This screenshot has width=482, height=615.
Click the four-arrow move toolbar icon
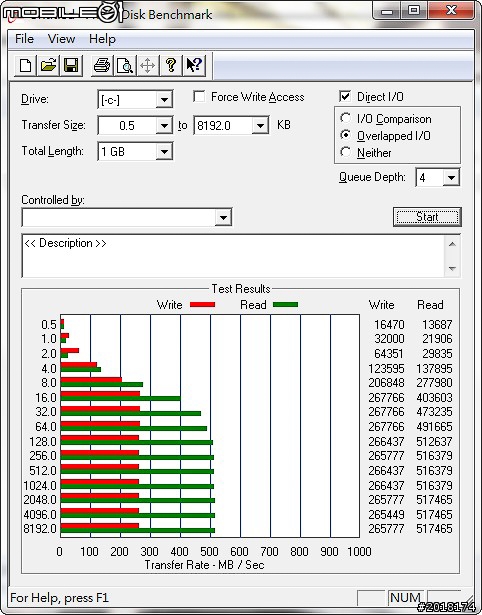tap(147, 65)
